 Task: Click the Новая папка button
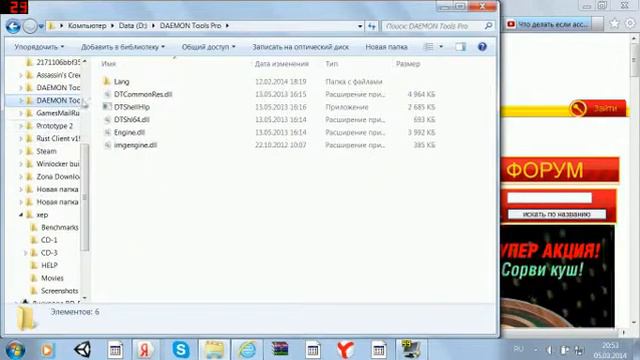[x=386, y=47]
